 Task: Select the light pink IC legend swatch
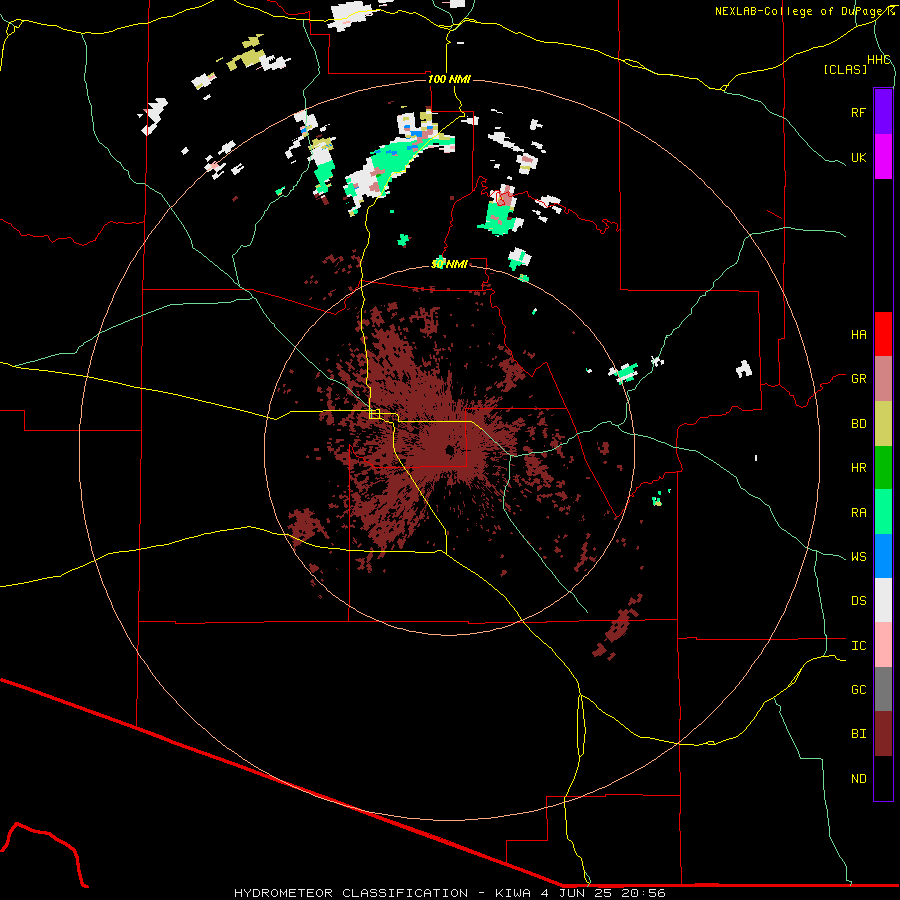point(883,645)
